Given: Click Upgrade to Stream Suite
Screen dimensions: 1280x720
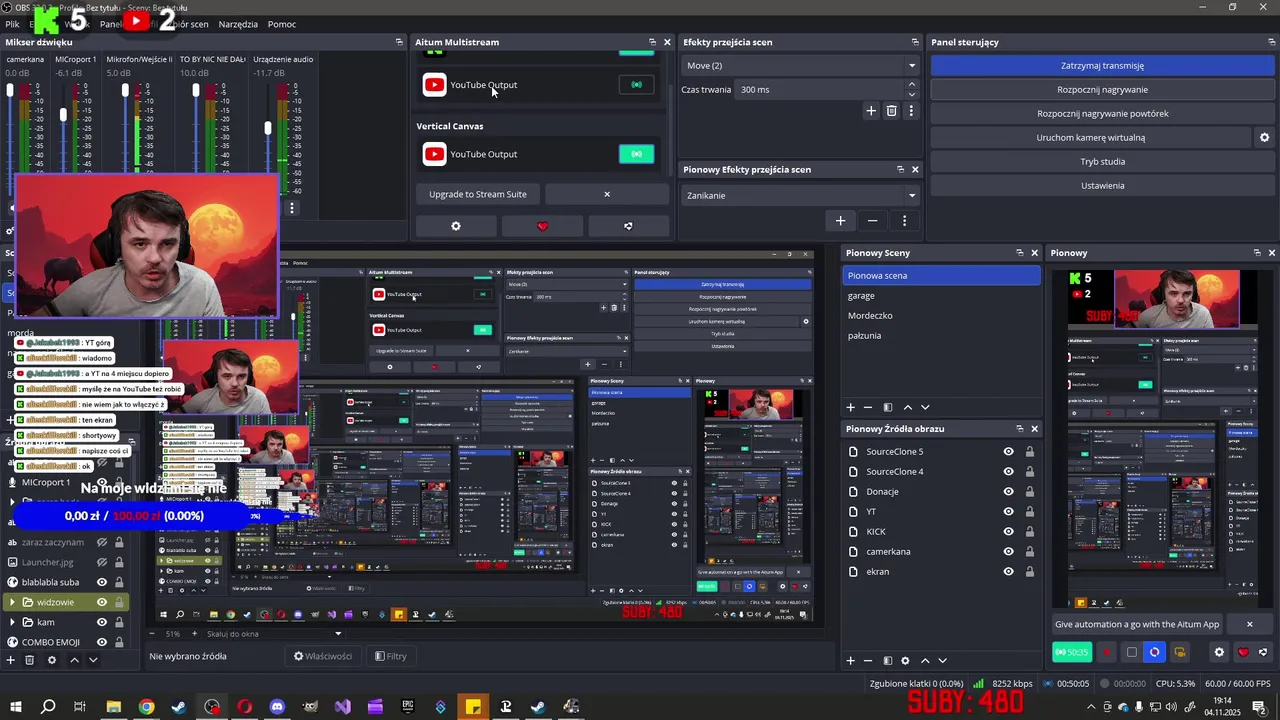Looking at the screenshot, I should coord(478,194).
